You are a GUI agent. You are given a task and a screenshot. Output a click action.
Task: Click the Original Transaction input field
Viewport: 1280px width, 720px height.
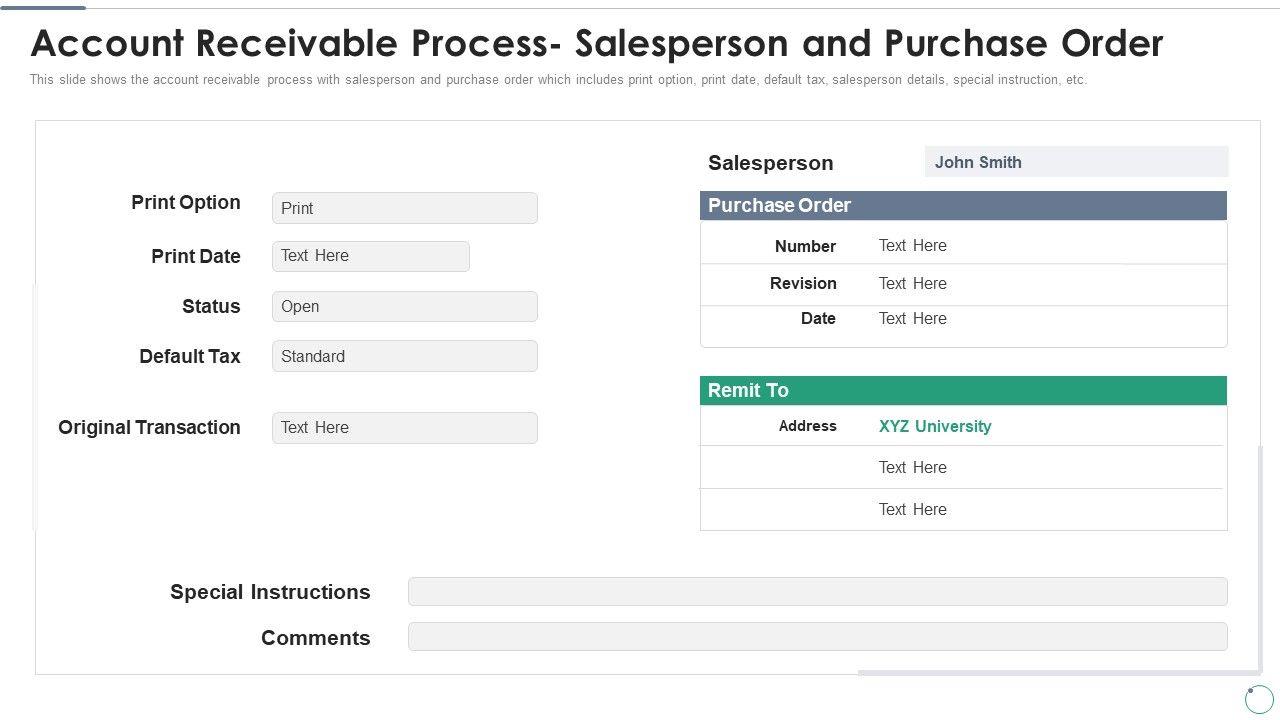tap(404, 428)
